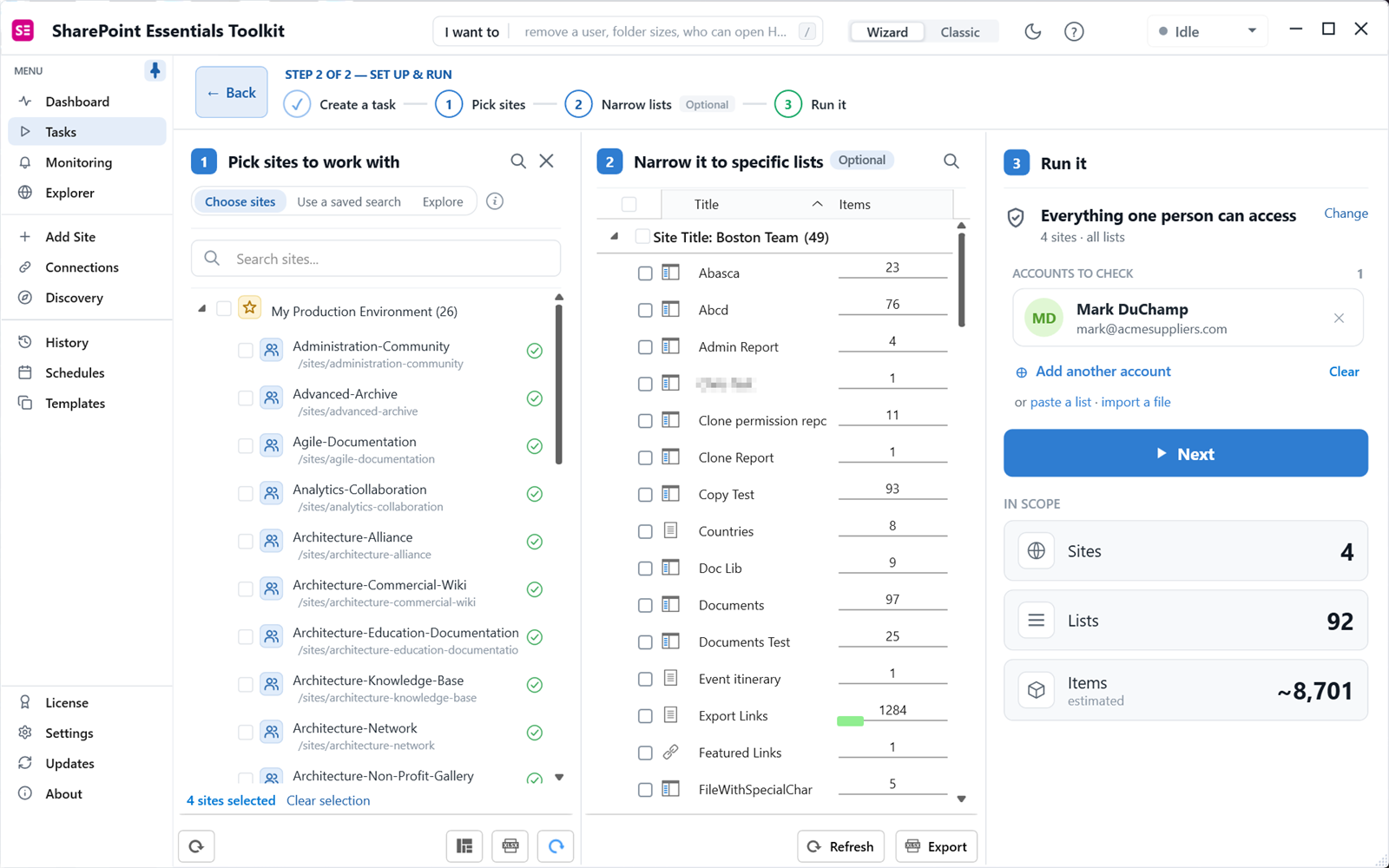Image resolution: width=1389 pixels, height=868 pixels.
Task: Check the My Production Environment checkbox
Action: [x=224, y=308]
